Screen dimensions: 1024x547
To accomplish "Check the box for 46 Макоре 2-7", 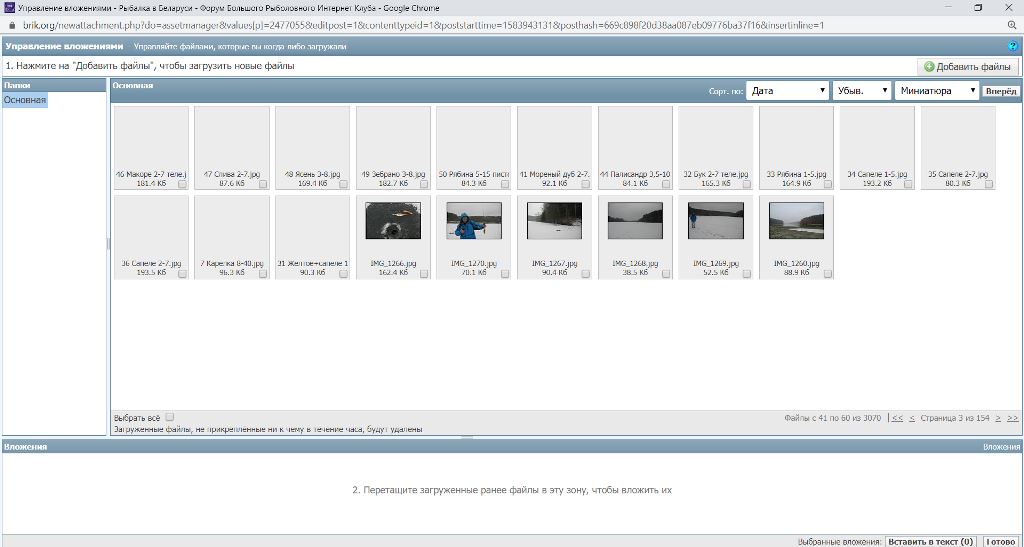I will click(183, 184).
